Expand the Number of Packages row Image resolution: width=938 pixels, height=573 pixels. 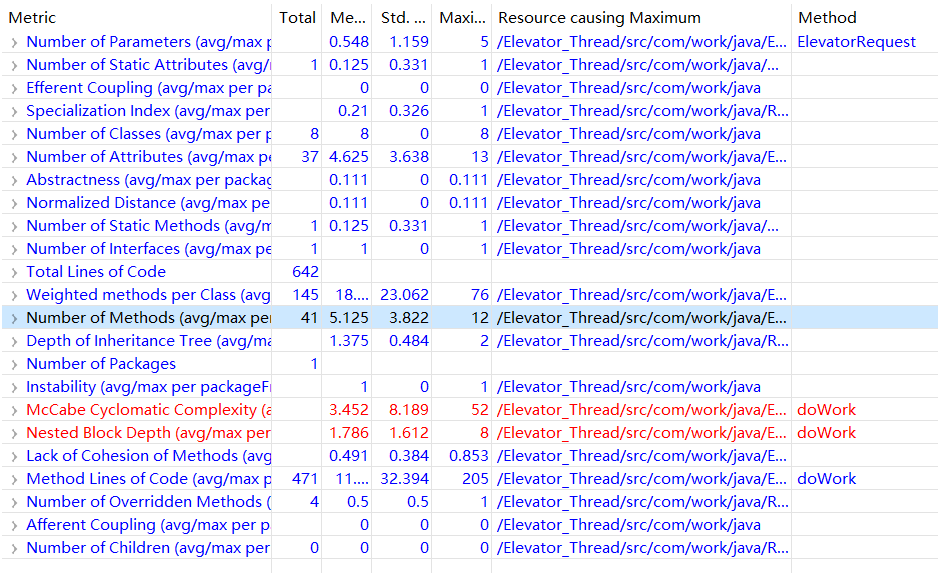click(14, 364)
